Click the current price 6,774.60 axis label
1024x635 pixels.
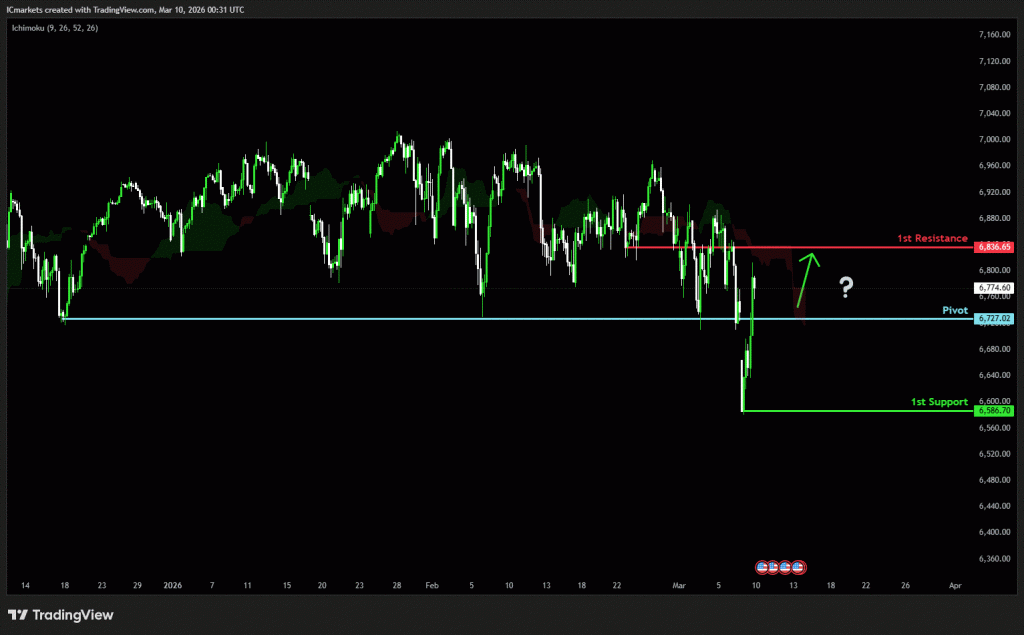(x=994, y=287)
